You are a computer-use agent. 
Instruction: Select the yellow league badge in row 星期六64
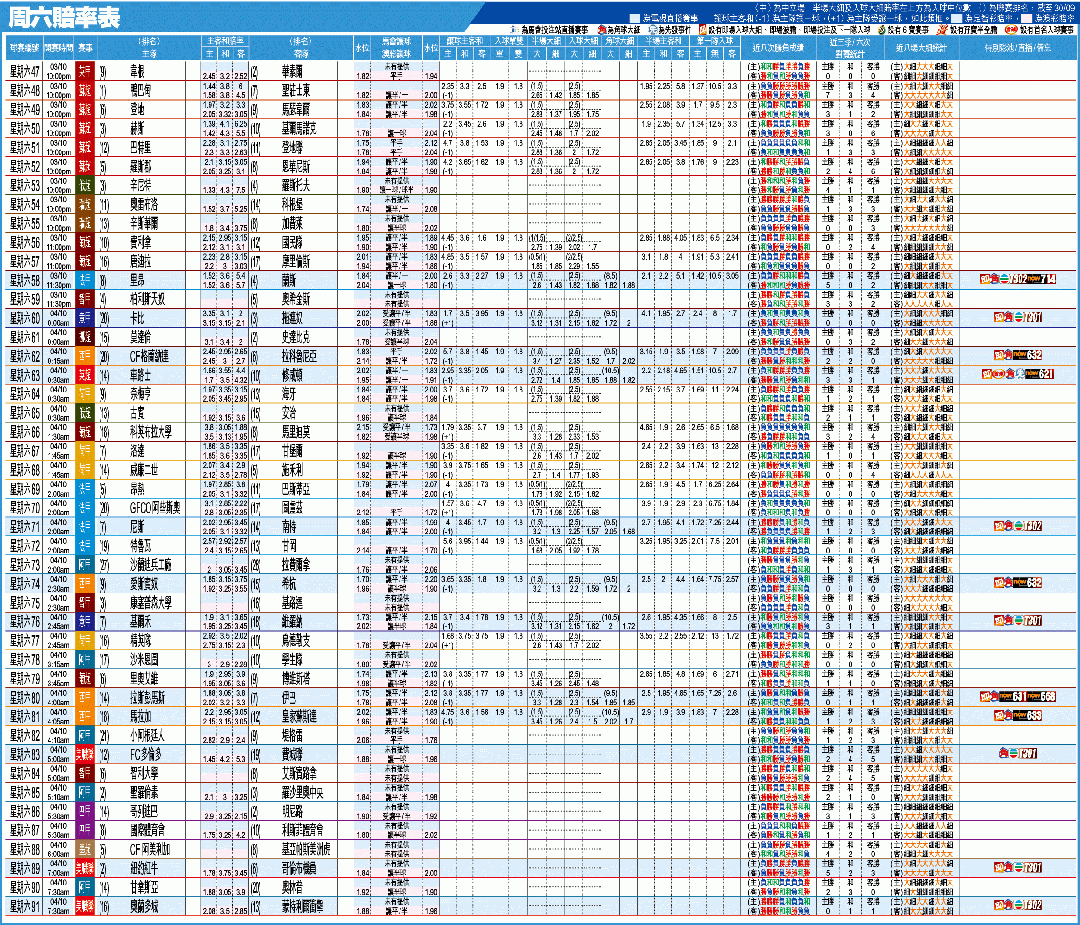click(85, 394)
